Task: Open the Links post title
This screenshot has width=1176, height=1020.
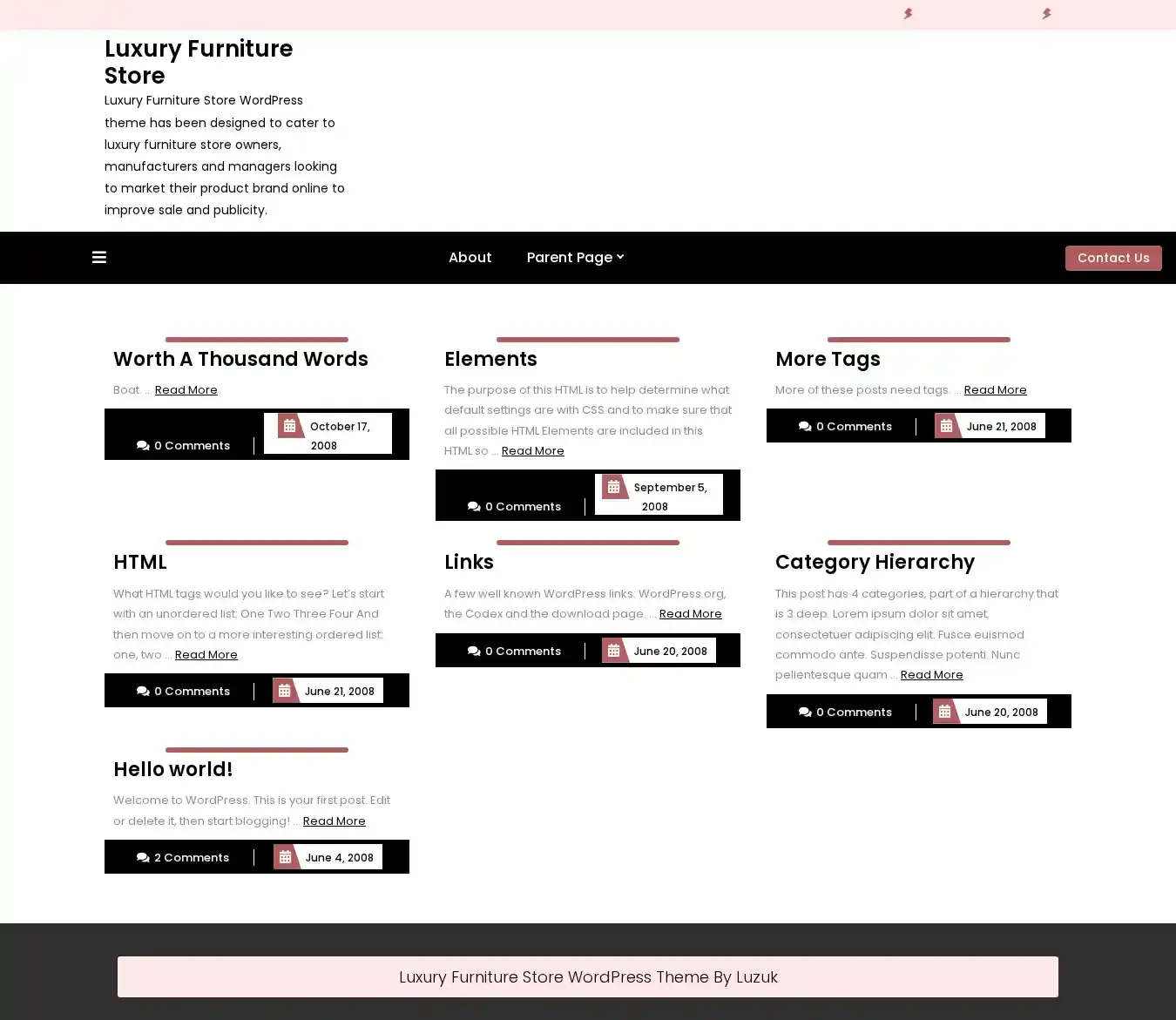Action: pos(469,562)
